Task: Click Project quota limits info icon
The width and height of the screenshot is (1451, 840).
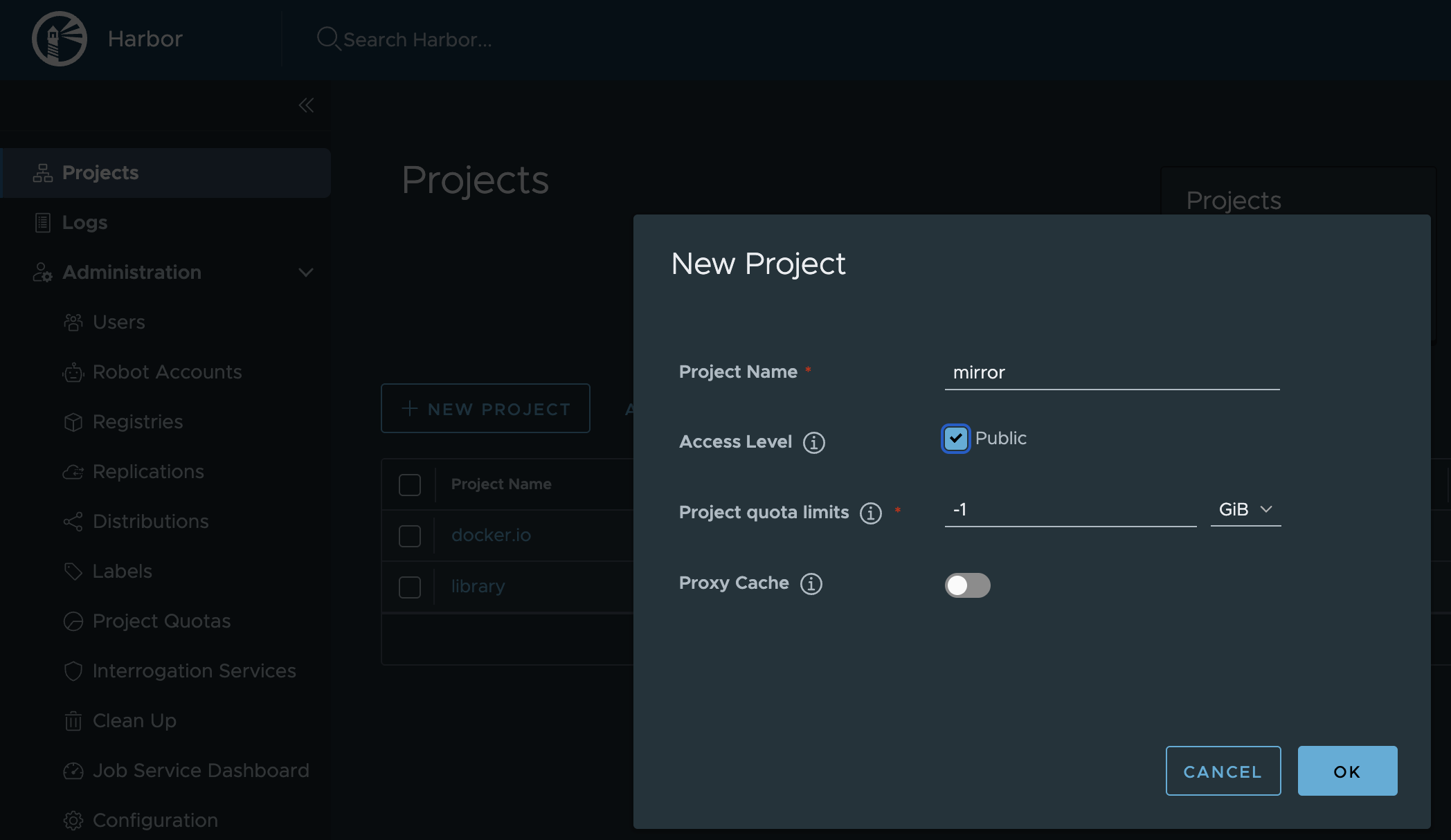Action: 870,513
